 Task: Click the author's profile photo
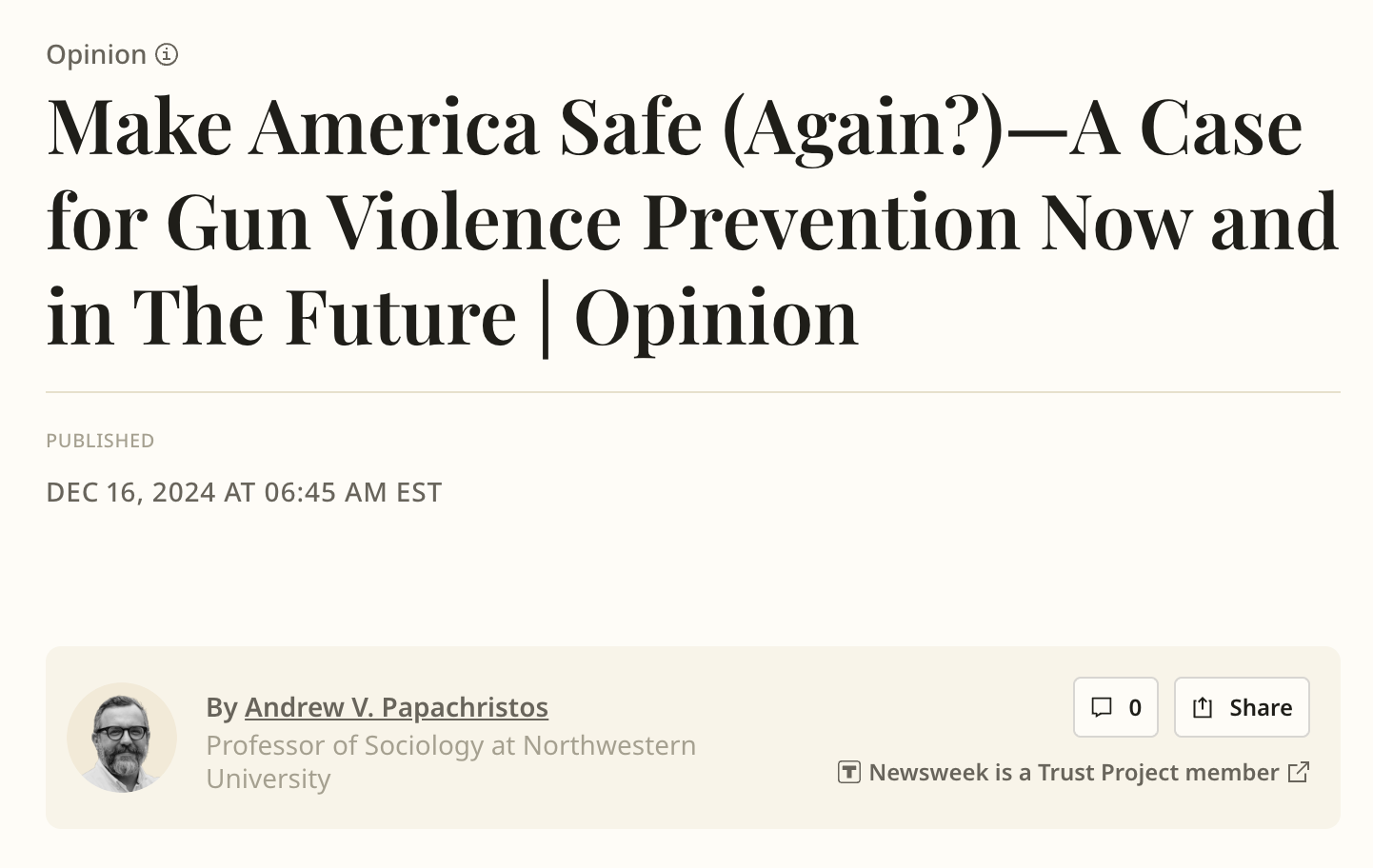point(122,738)
